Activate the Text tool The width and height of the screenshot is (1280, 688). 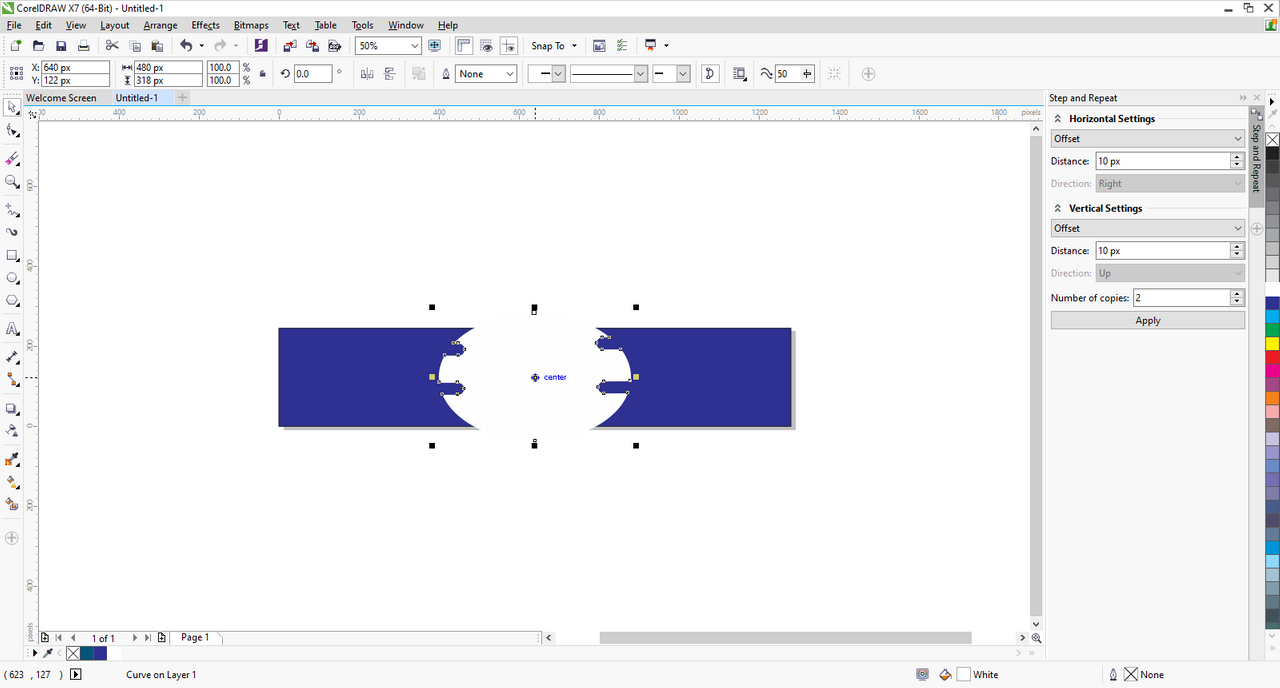click(x=12, y=329)
